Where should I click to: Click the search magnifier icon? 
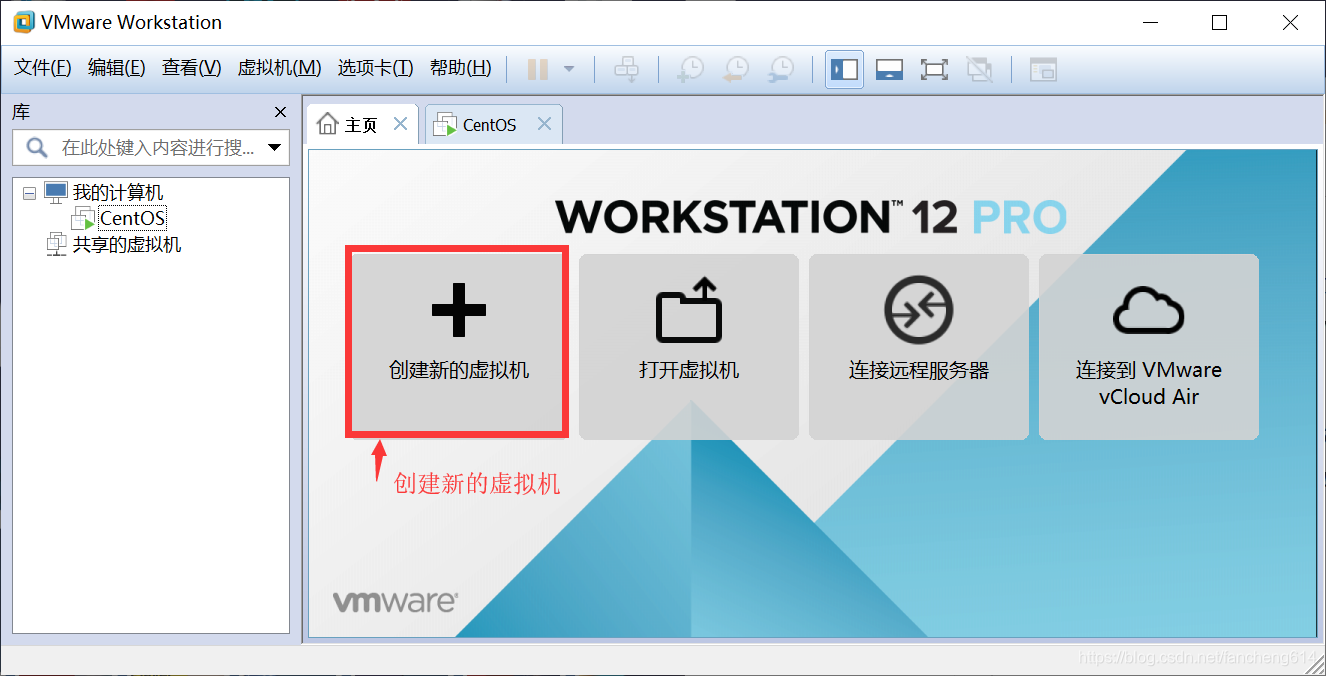point(37,148)
